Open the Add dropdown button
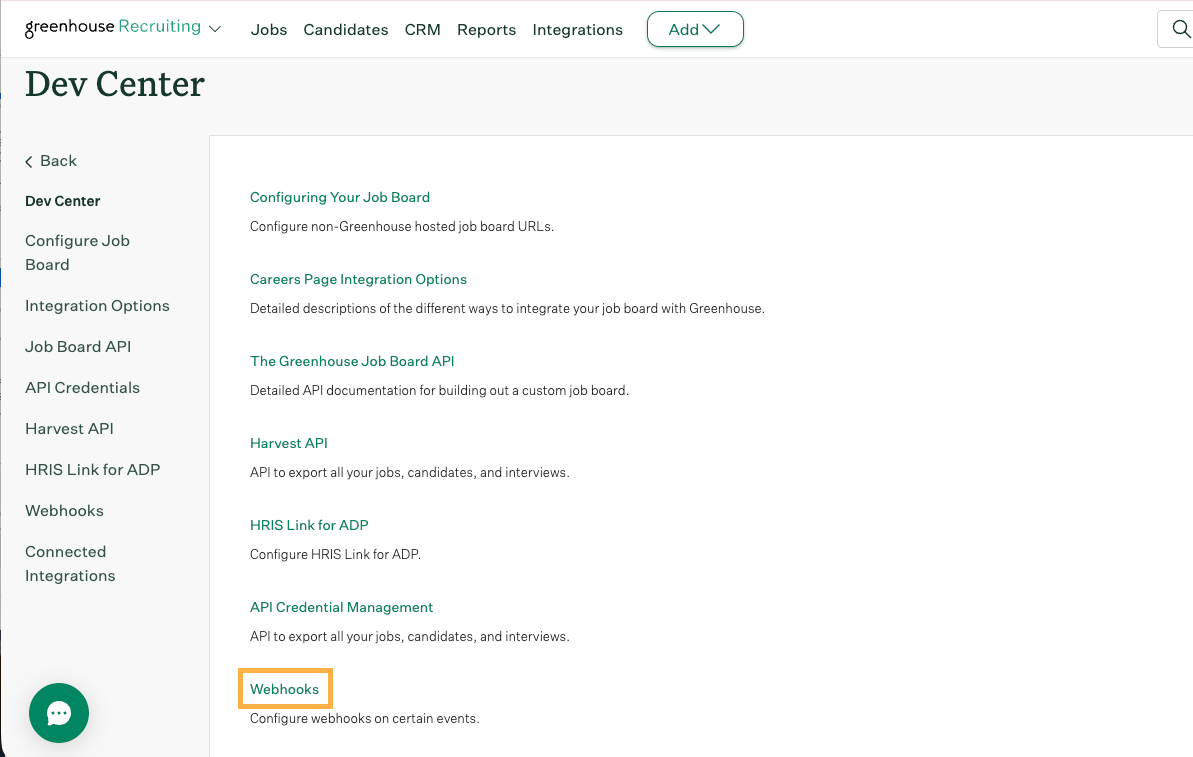Screen dimensions: 1193x757 click(695, 29)
